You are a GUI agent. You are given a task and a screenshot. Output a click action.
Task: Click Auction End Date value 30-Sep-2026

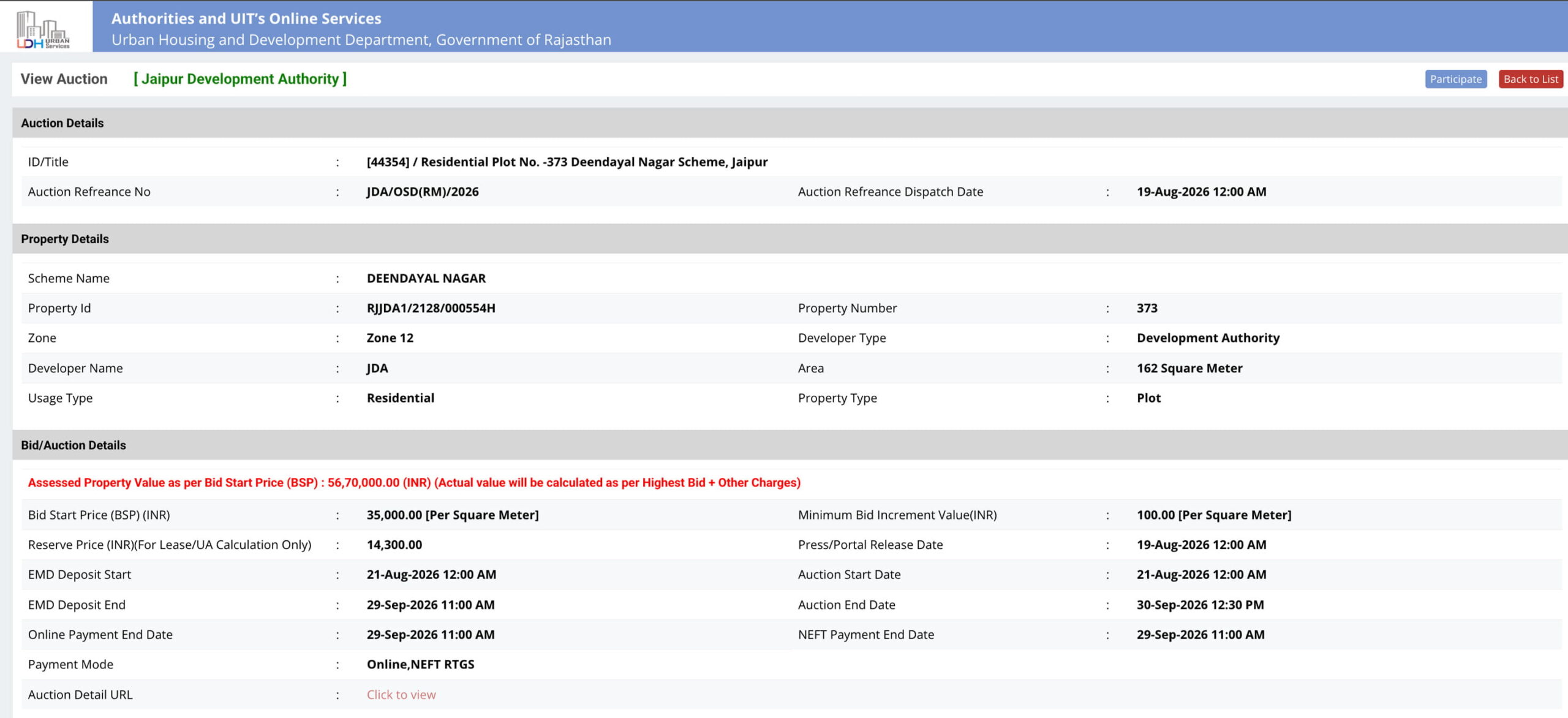coord(1200,605)
